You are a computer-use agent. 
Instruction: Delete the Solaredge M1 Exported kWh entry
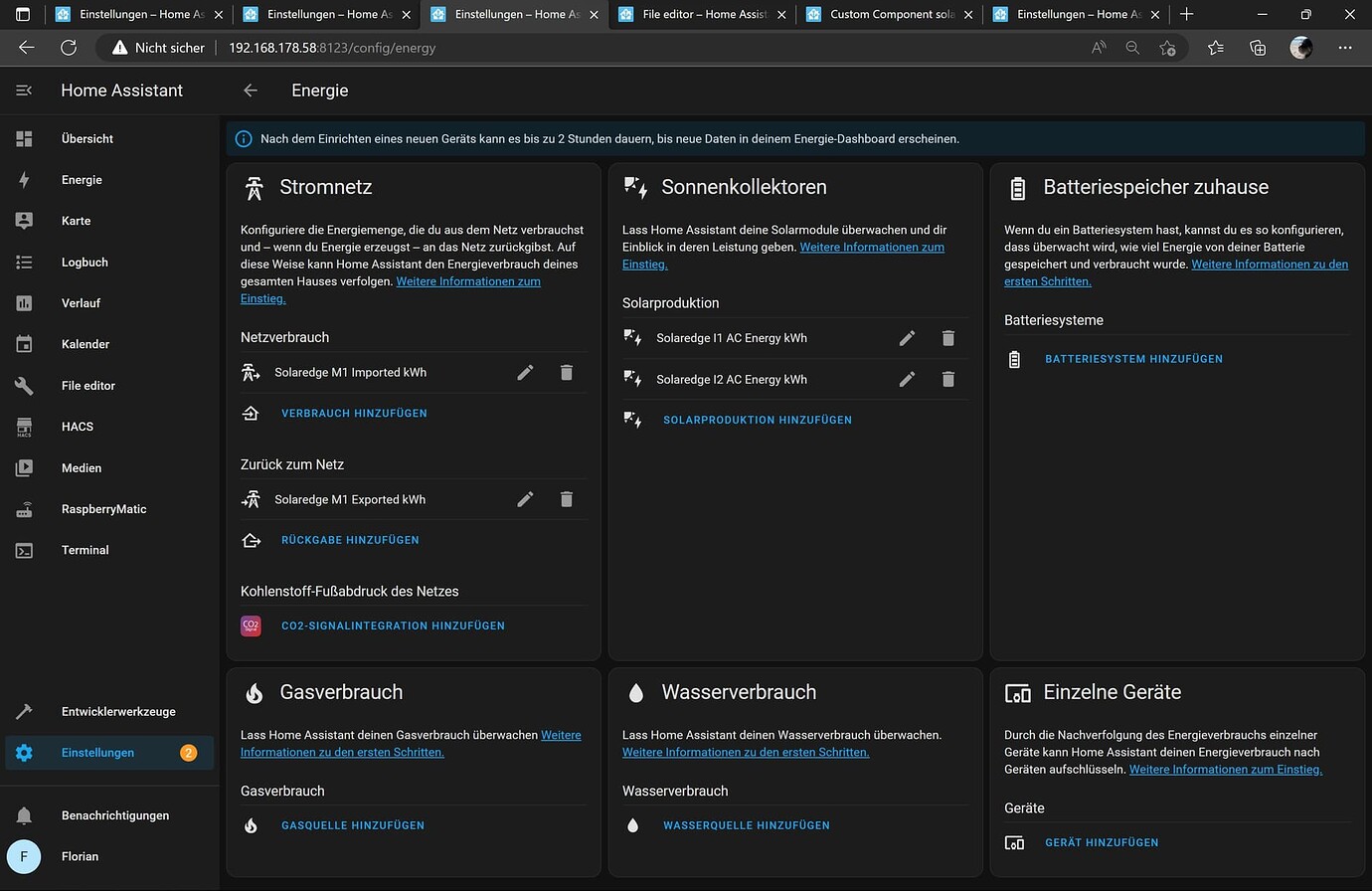pos(567,499)
